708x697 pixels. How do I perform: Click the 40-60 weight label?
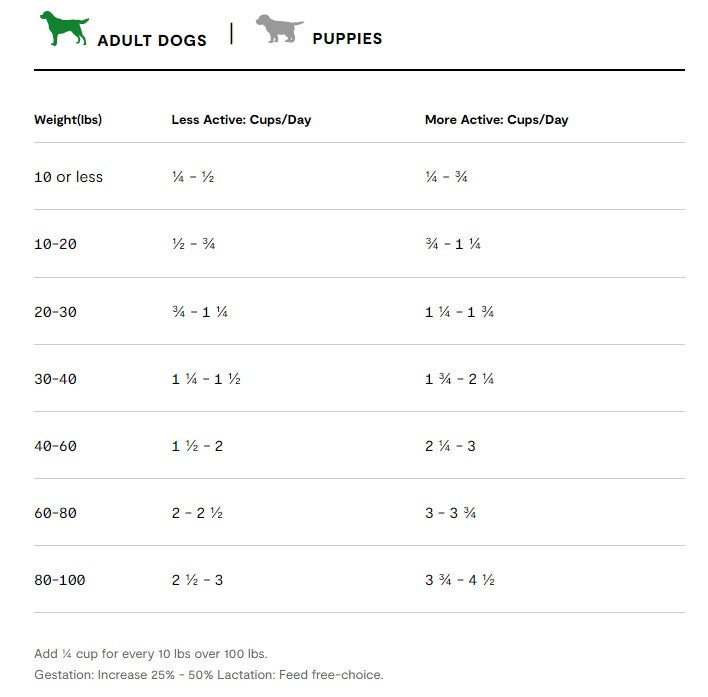pos(55,446)
